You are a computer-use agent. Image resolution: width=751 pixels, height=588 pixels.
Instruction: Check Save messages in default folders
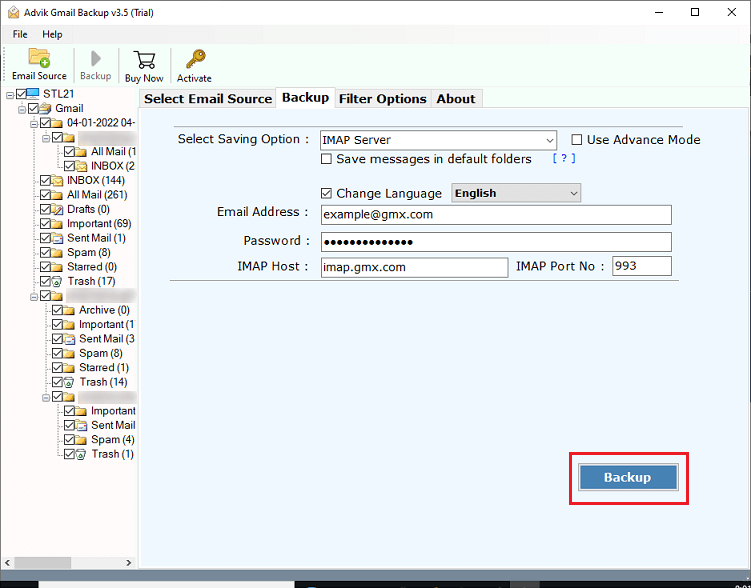click(x=326, y=159)
